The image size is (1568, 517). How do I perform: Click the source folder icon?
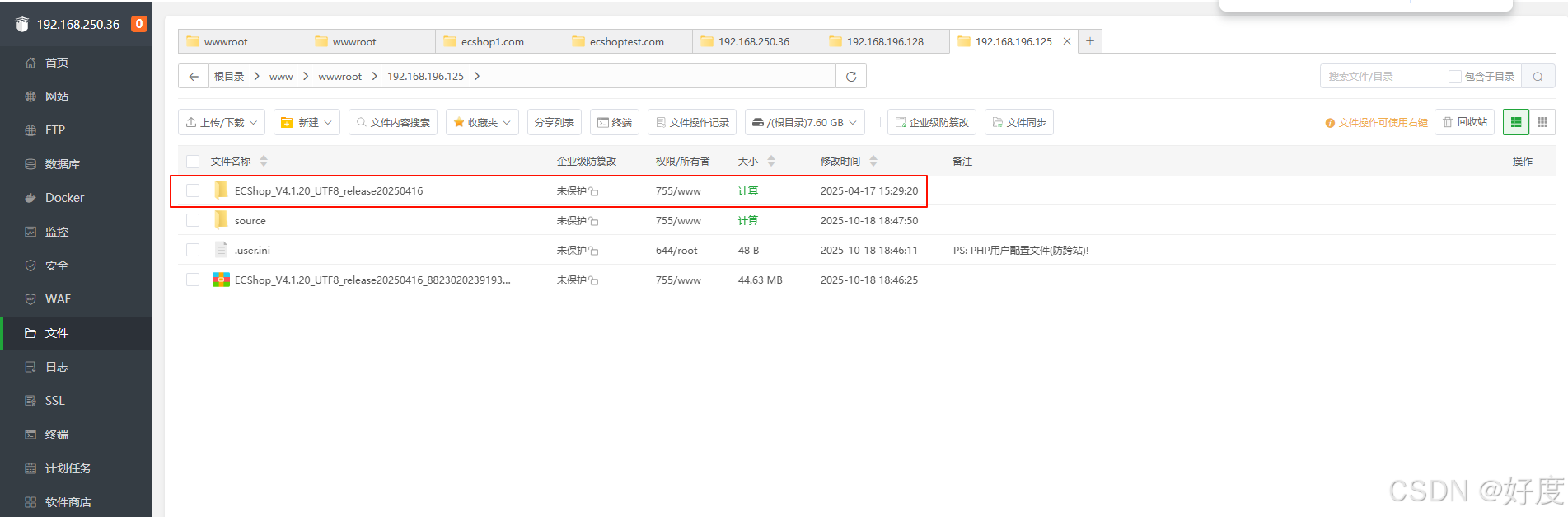click(x=221, y=220)
